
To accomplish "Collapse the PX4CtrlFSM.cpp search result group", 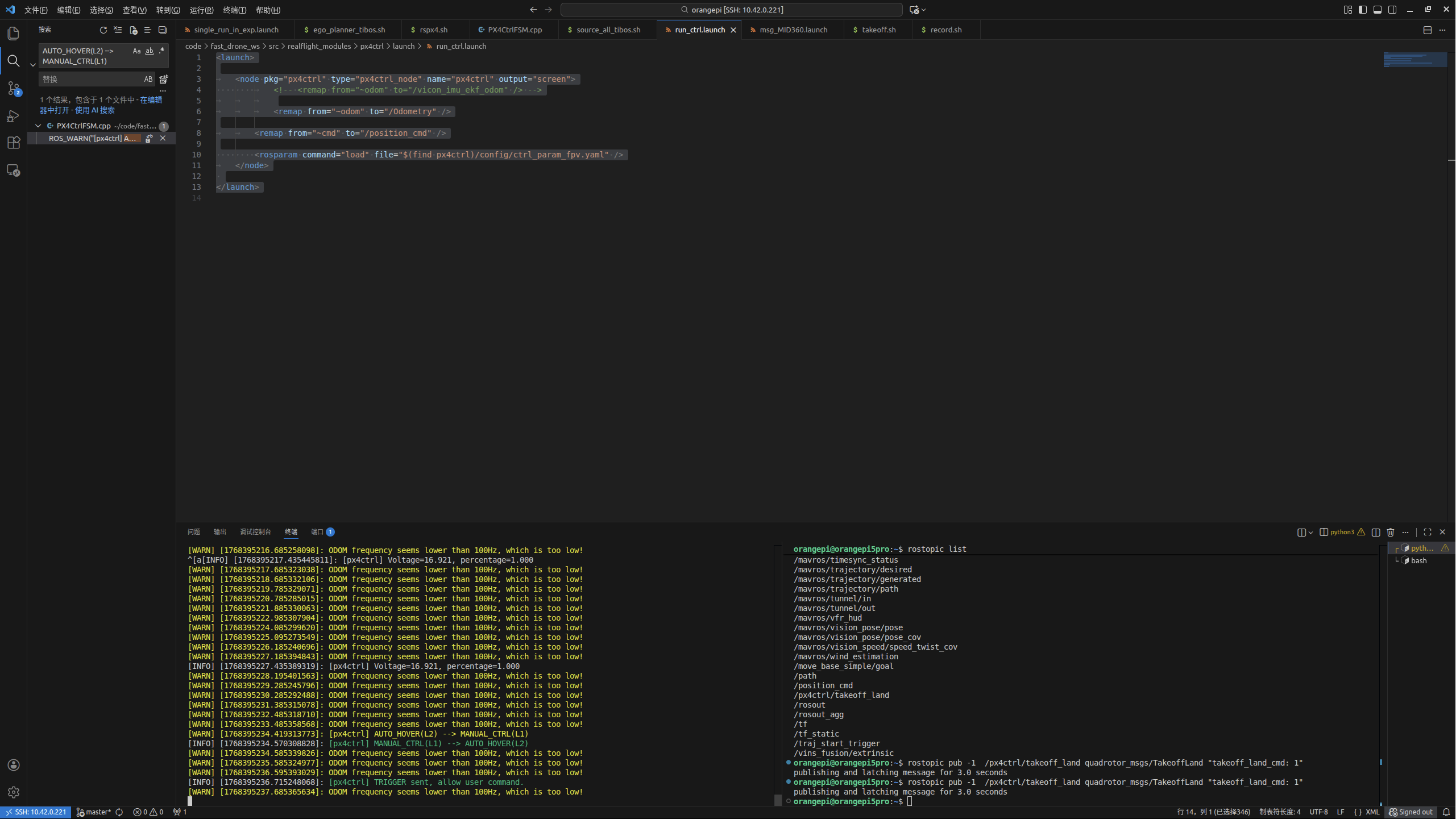I will 38,126.
